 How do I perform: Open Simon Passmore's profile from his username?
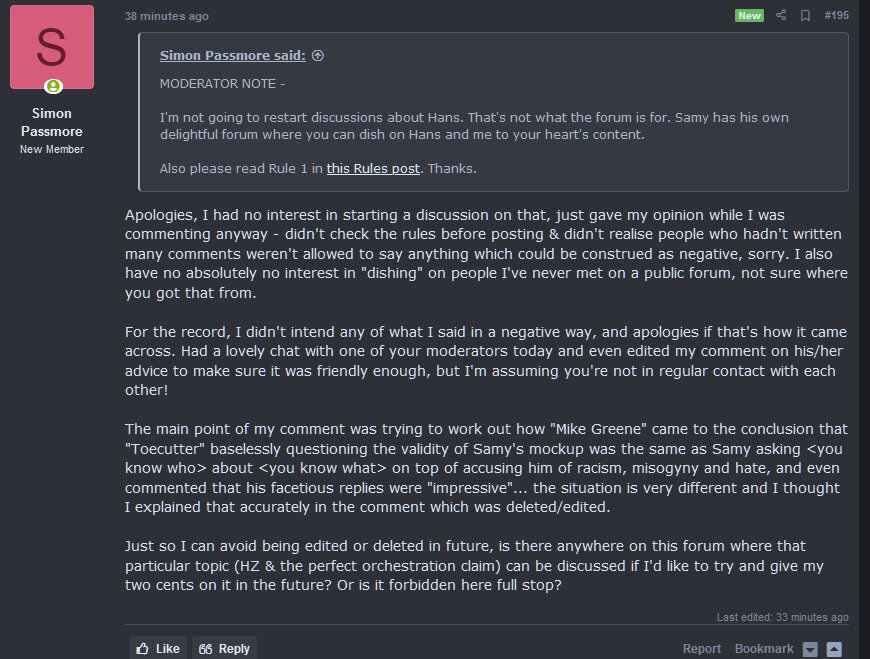tap(52, 122)
